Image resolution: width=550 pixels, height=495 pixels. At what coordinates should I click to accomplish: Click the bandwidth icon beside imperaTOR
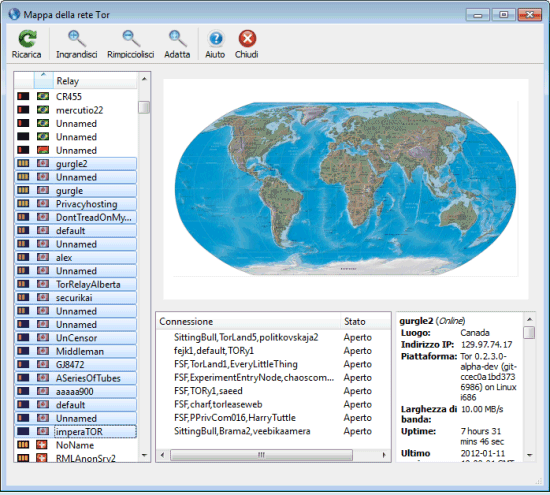click(23, 431)
